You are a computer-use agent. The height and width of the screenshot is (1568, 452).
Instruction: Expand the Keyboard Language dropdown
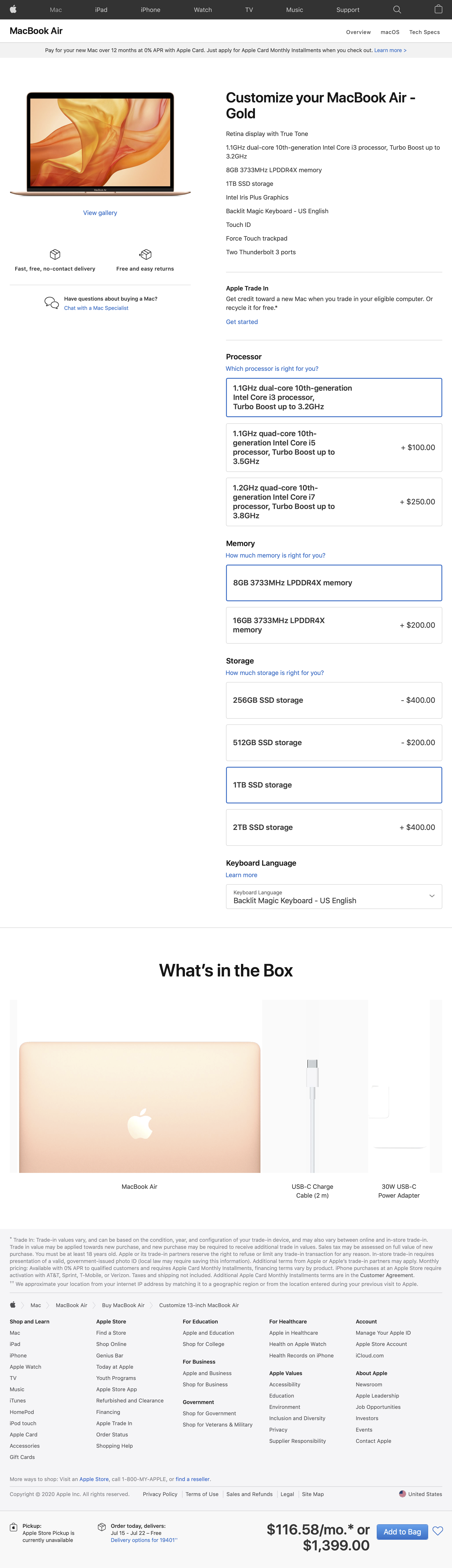(333, 897)
